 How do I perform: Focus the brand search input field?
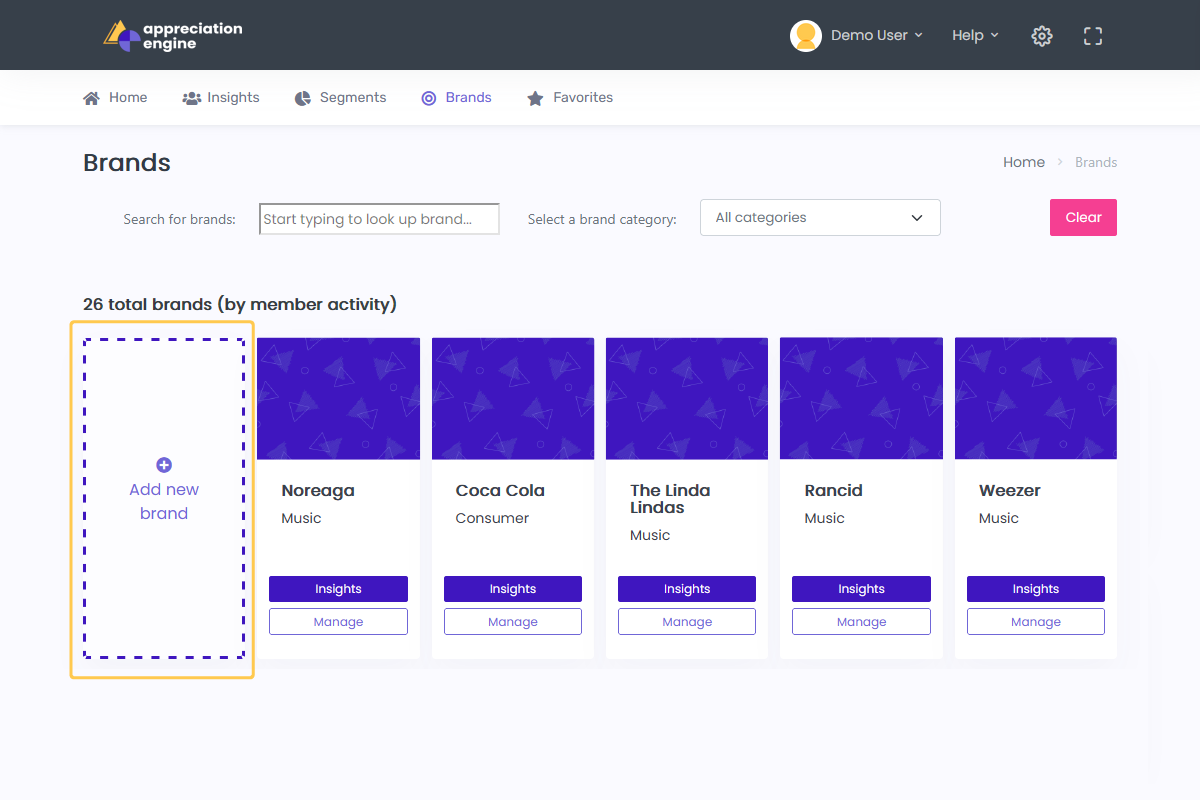pyautogui.click(x=379, y=219)
